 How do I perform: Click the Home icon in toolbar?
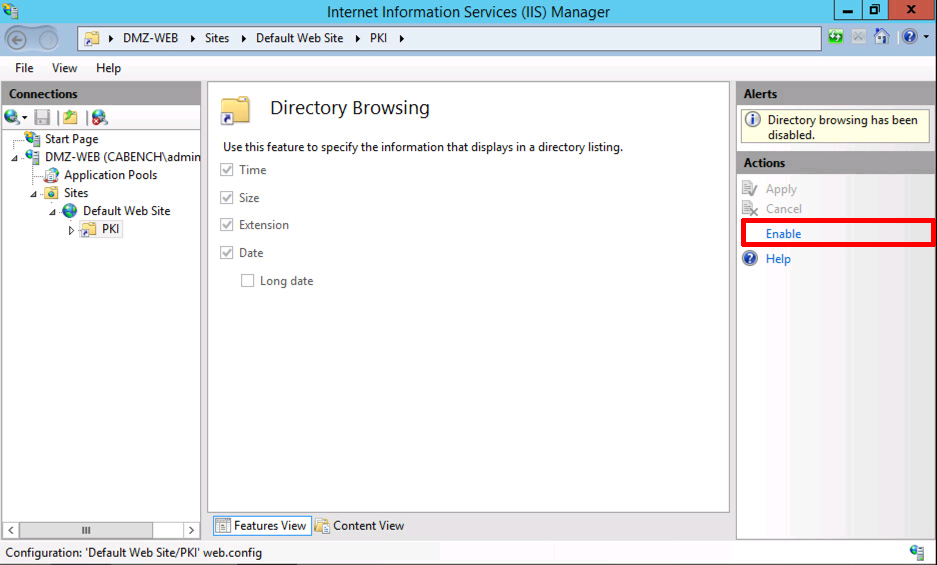pyautogui.click(x=881, y=37)
